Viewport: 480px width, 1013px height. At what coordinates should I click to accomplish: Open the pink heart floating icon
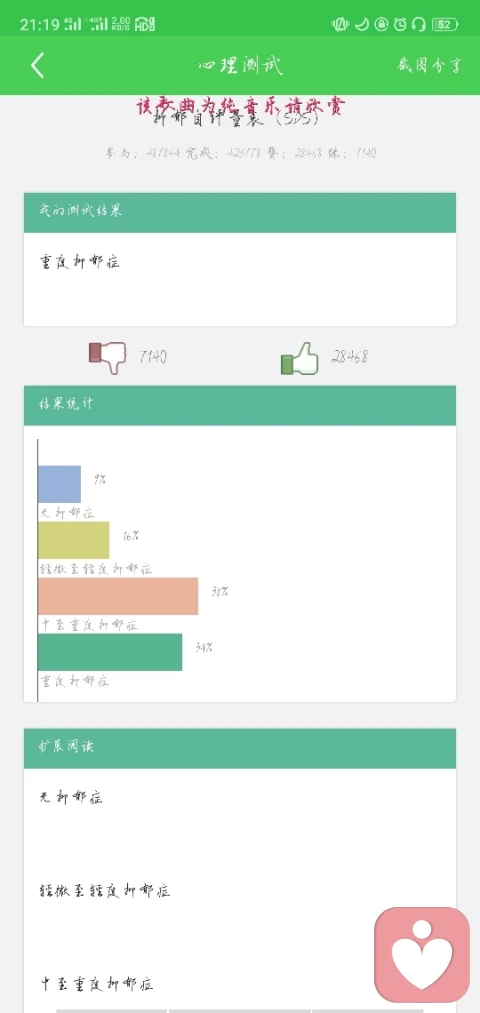point(422,955)
